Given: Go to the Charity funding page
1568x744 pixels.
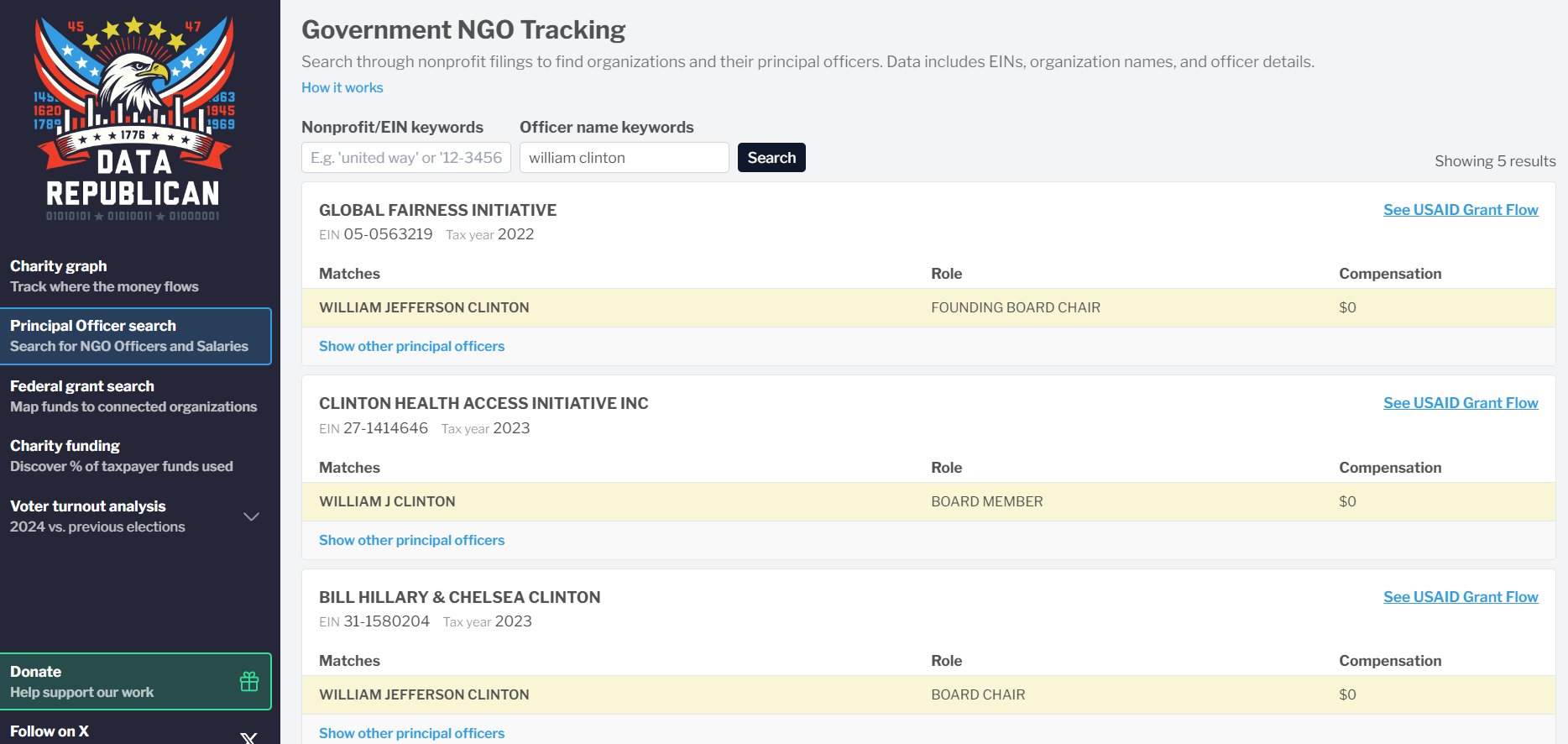Looking at the screenshot, I should 136,456.
